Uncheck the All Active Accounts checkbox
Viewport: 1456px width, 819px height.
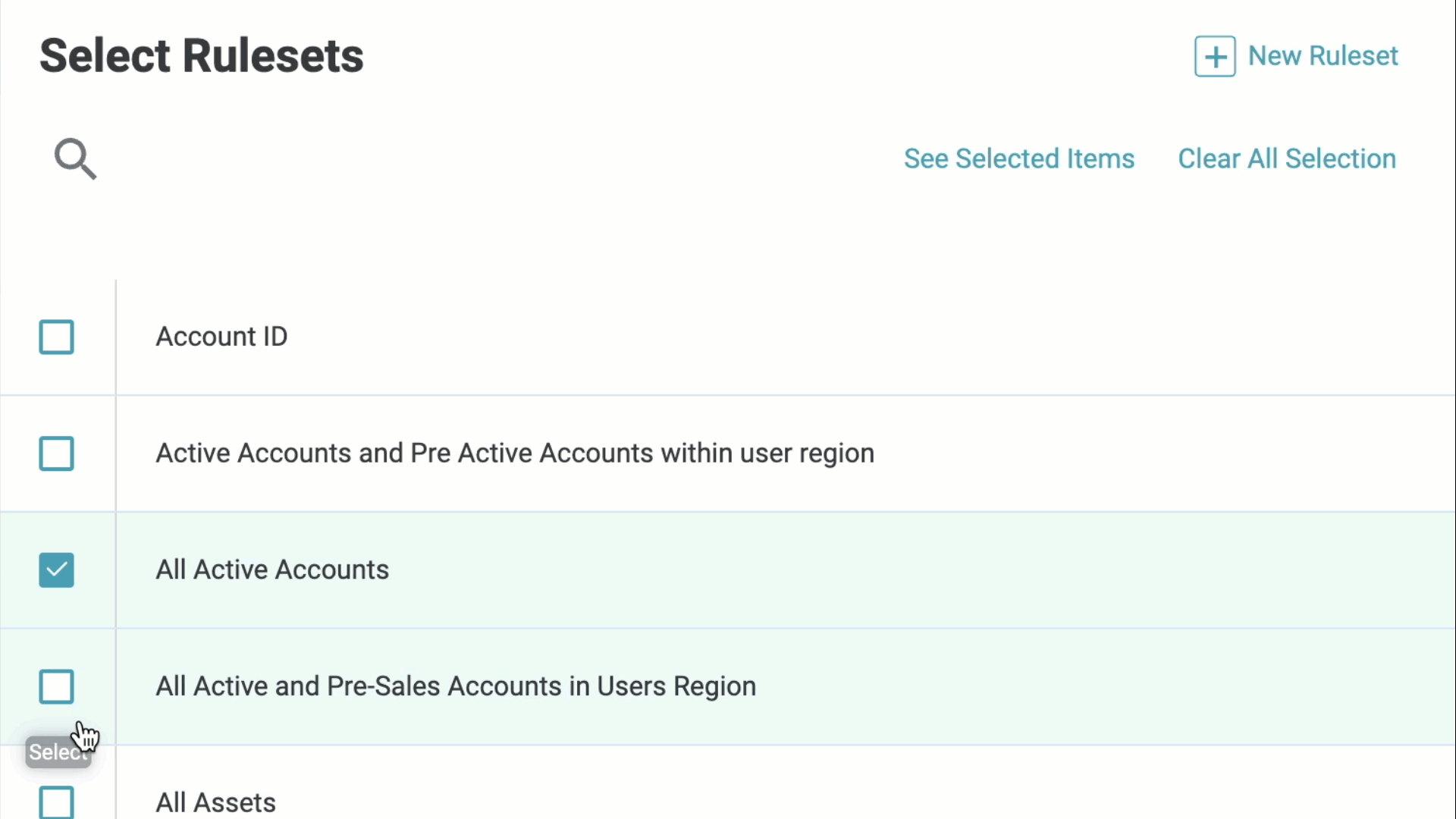56,570
